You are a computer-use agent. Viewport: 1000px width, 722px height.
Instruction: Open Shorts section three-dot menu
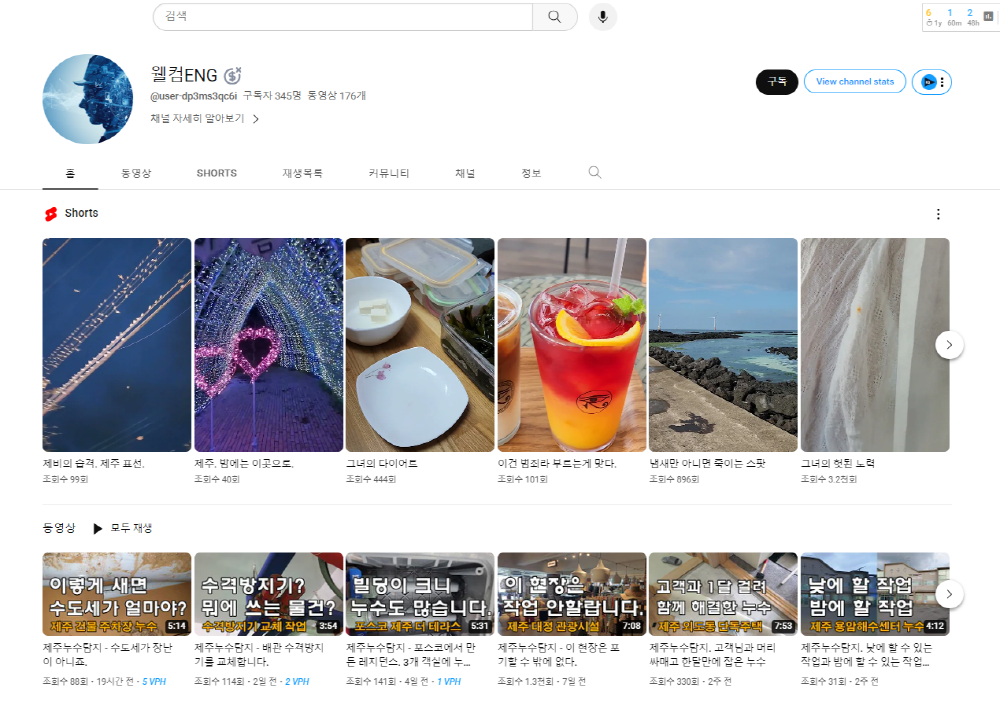tap(938, 214)
